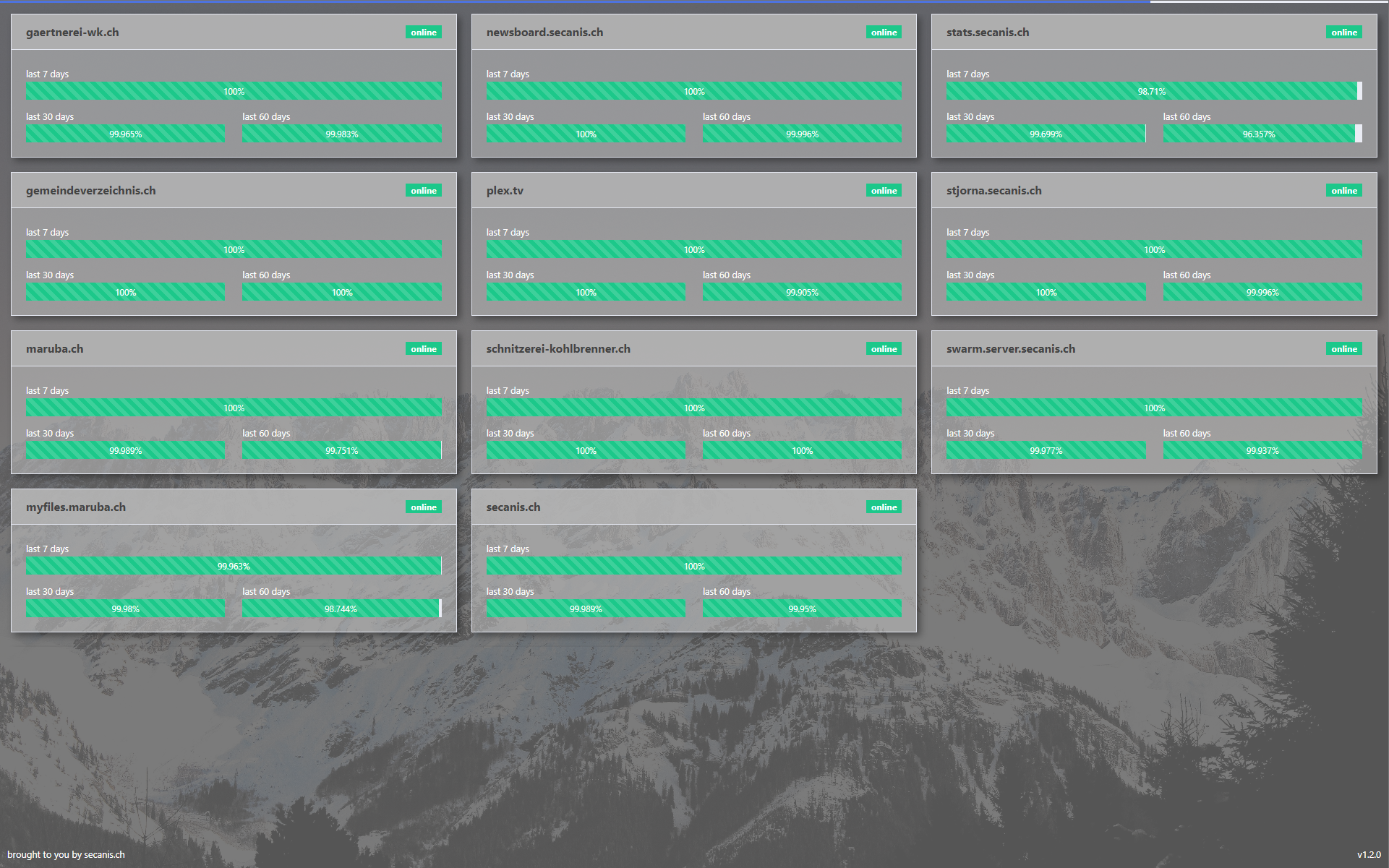Click stats.secanis.ch 98.71% seven-day uptime bar
1389x868 pixels.
pos(1151,91)
